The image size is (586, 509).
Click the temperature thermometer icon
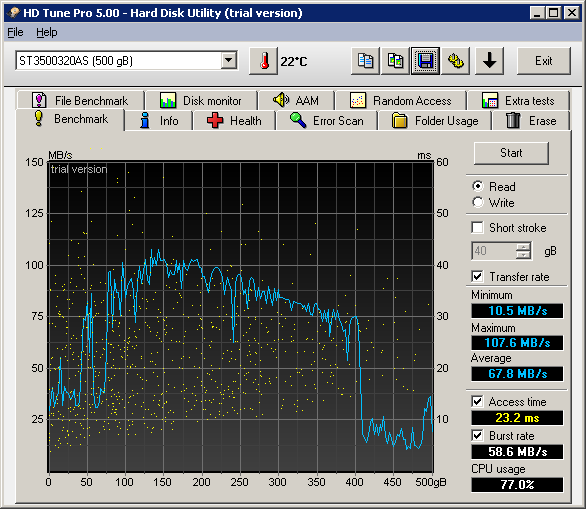[264, 61]
